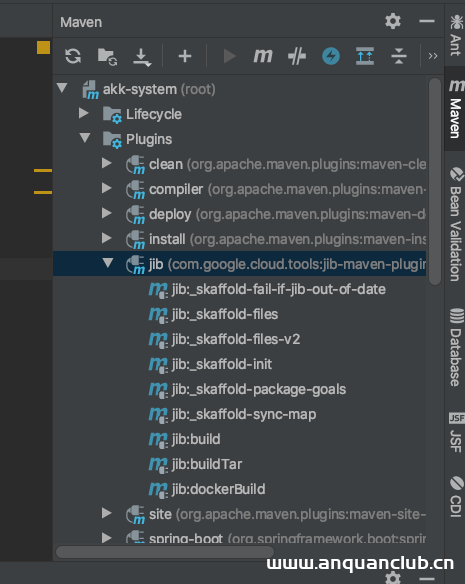Click the site plugin icon
This screenshot has height=584, width=465.
click(135, 514)
